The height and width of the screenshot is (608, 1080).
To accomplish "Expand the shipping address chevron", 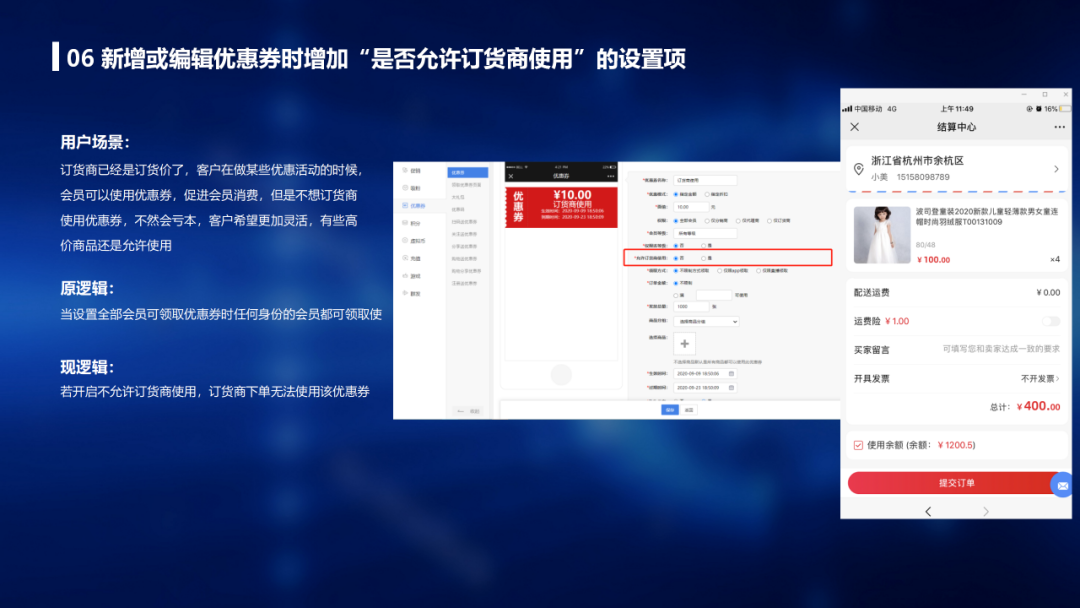I will click(x=1056, y=169).
